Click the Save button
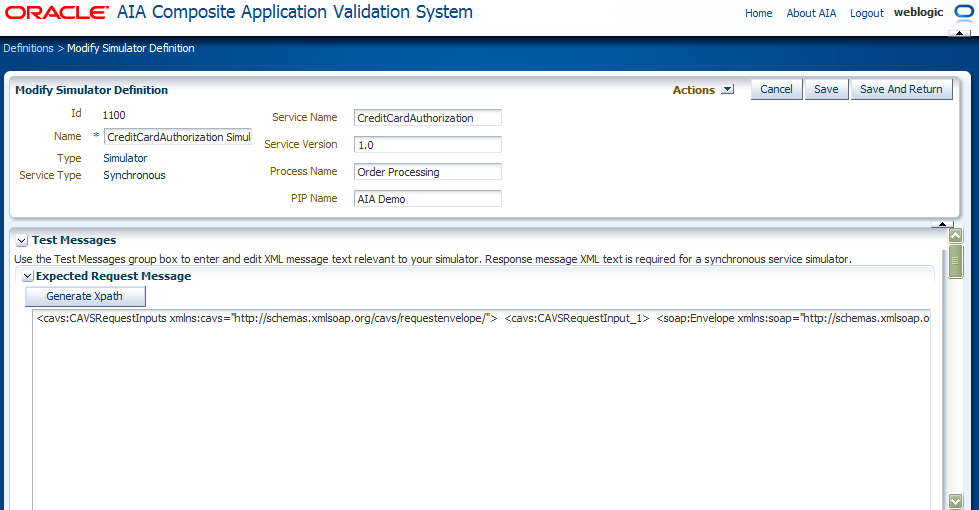The height and width of the screenshot is (510, 979). 826,89
